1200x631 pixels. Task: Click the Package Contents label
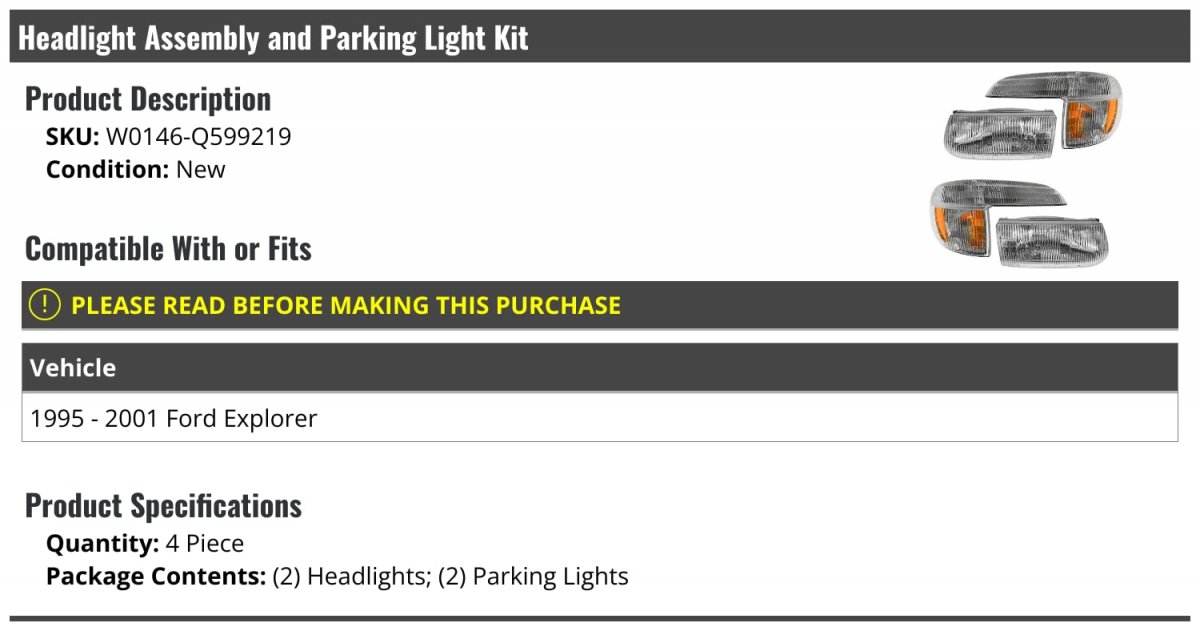click(x=155, y=576)
